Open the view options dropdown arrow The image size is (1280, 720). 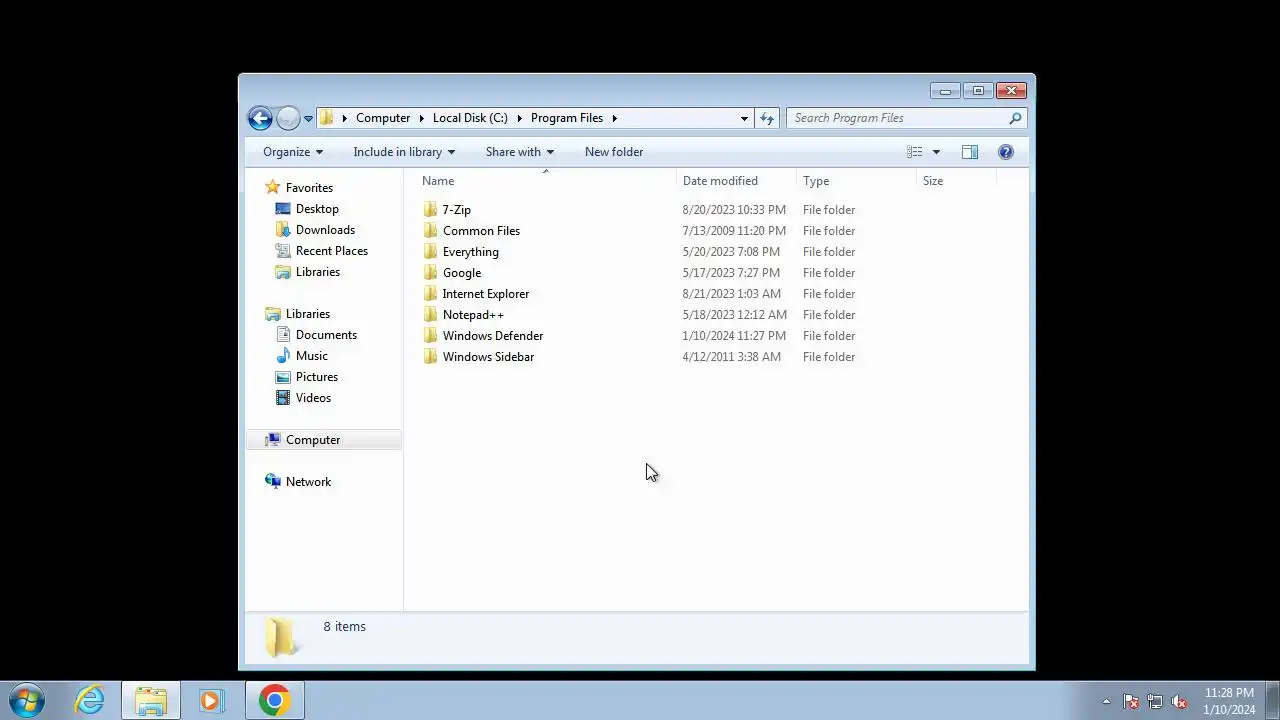point(936,152)
